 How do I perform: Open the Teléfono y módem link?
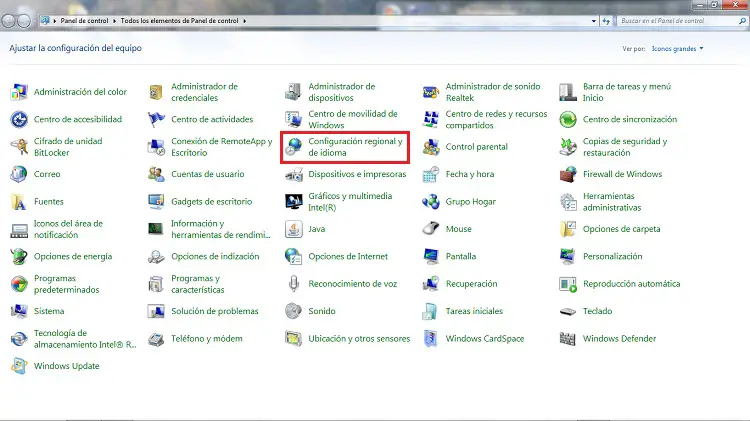point(207,339)
